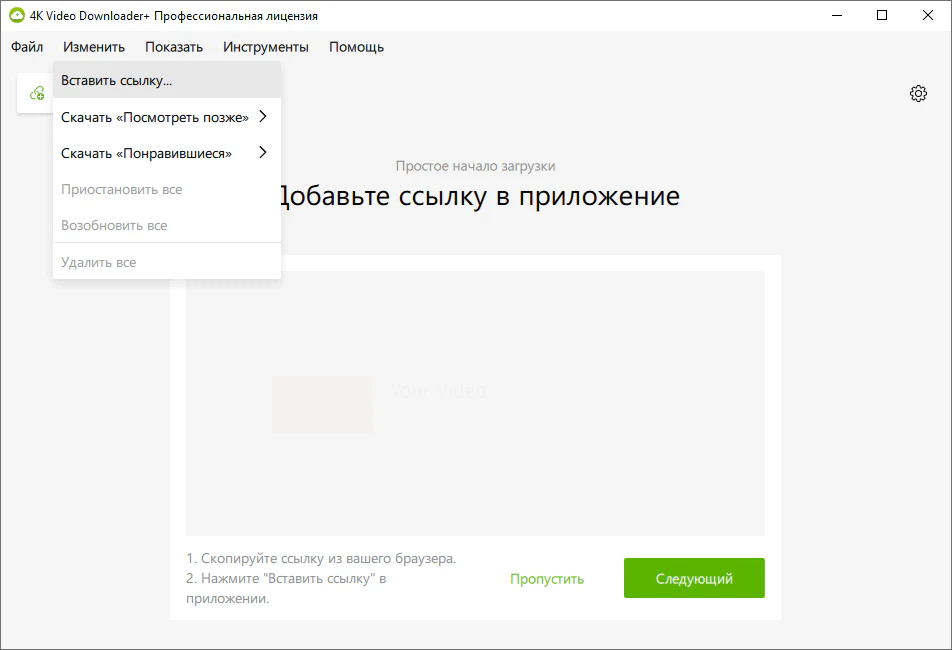
Task: Open the Файл menu
Action: 27,47
